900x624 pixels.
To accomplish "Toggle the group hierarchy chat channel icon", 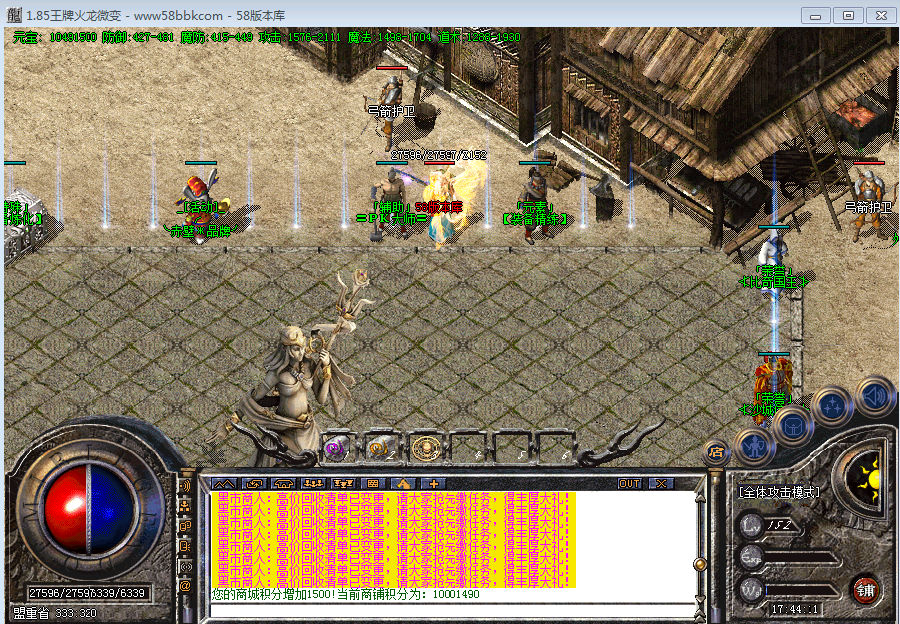I will (x=185, y=506).
